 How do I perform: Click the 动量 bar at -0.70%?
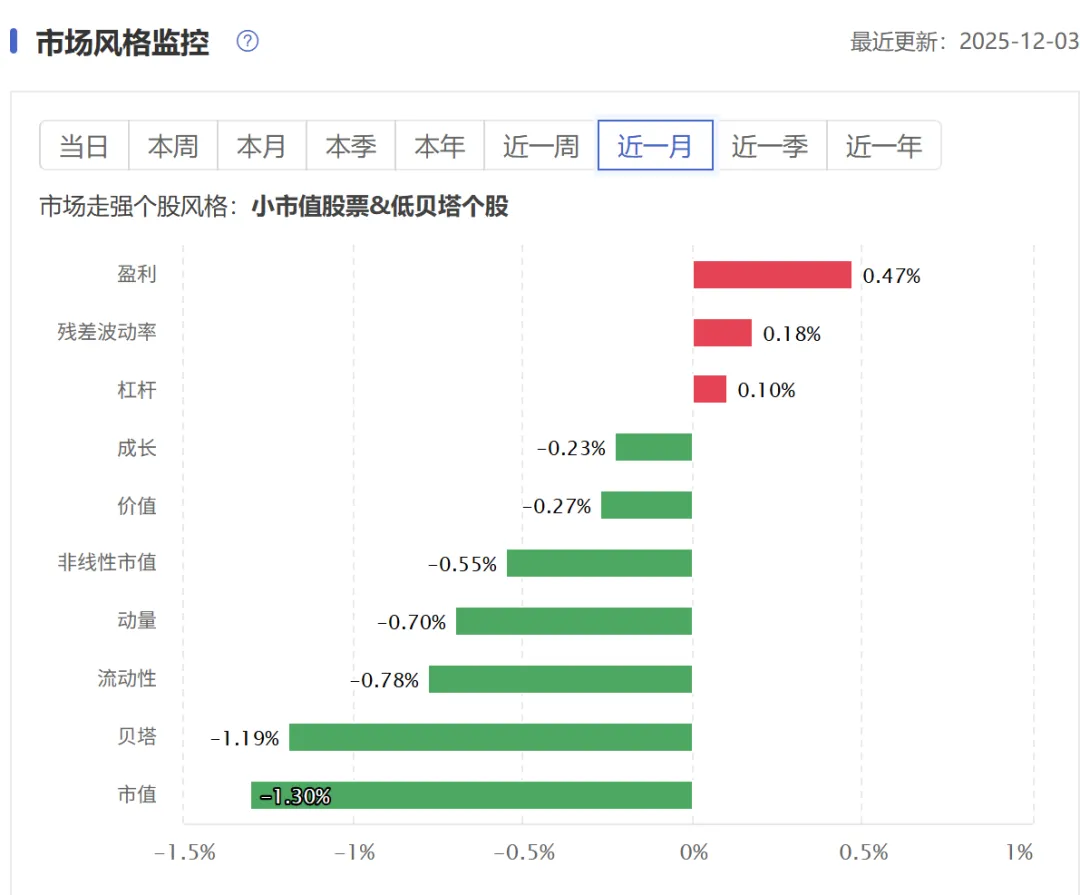pos(574,621)
